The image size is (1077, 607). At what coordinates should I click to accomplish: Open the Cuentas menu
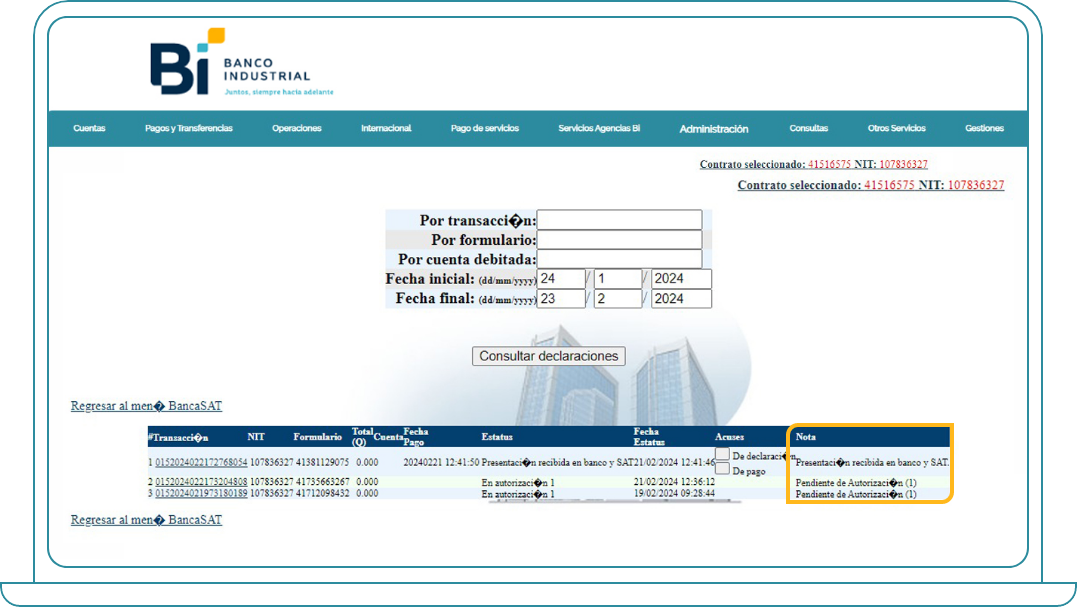click(89, 128)
